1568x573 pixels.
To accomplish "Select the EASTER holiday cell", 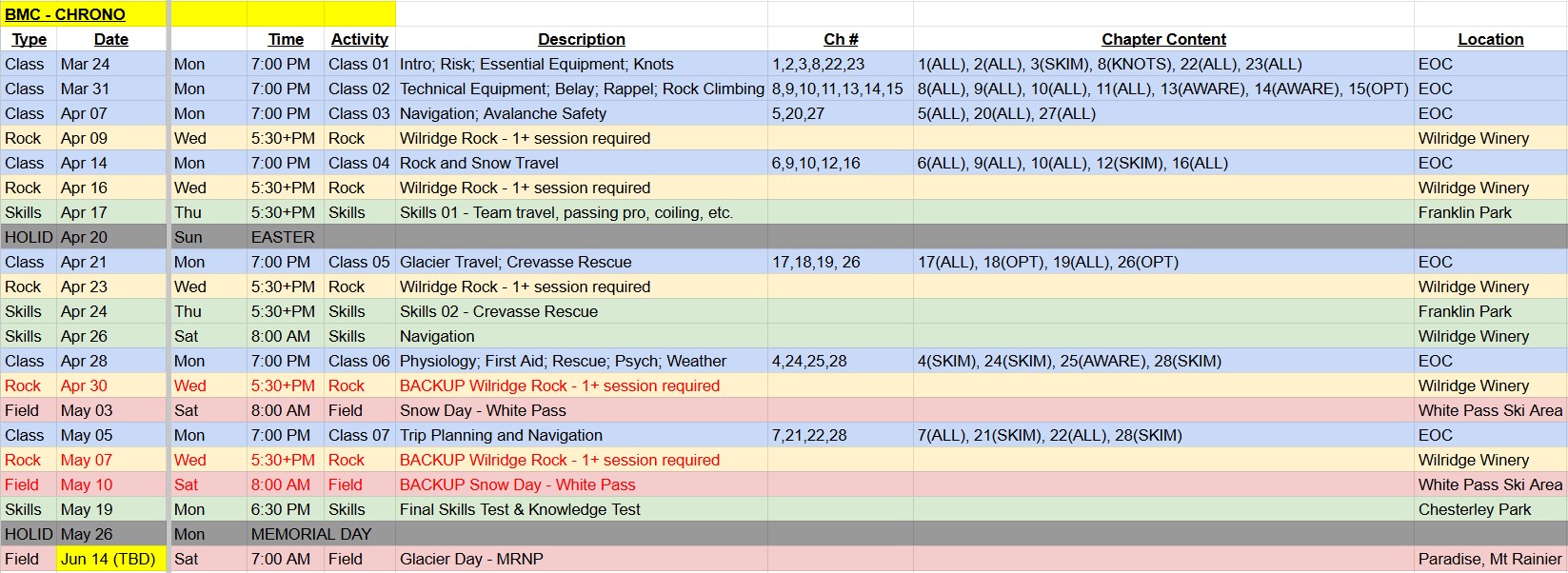I will [x=286, y=237].
